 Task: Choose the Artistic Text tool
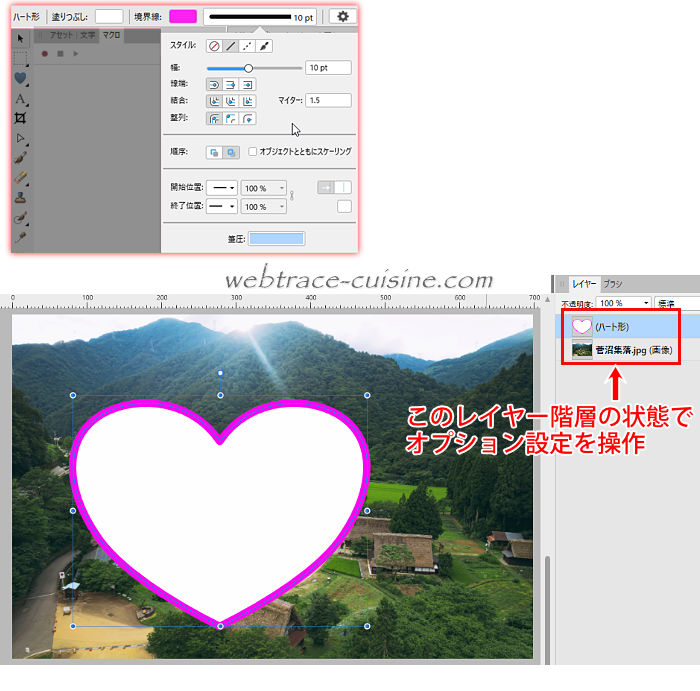click(20, 98)
